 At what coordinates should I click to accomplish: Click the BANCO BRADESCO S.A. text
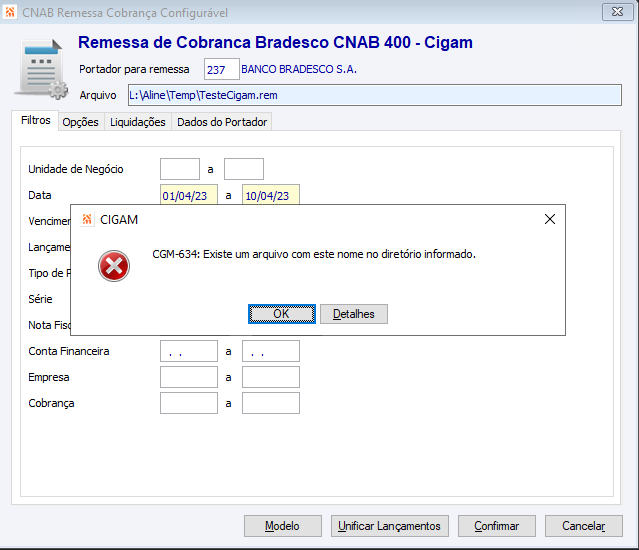[299, 69]
